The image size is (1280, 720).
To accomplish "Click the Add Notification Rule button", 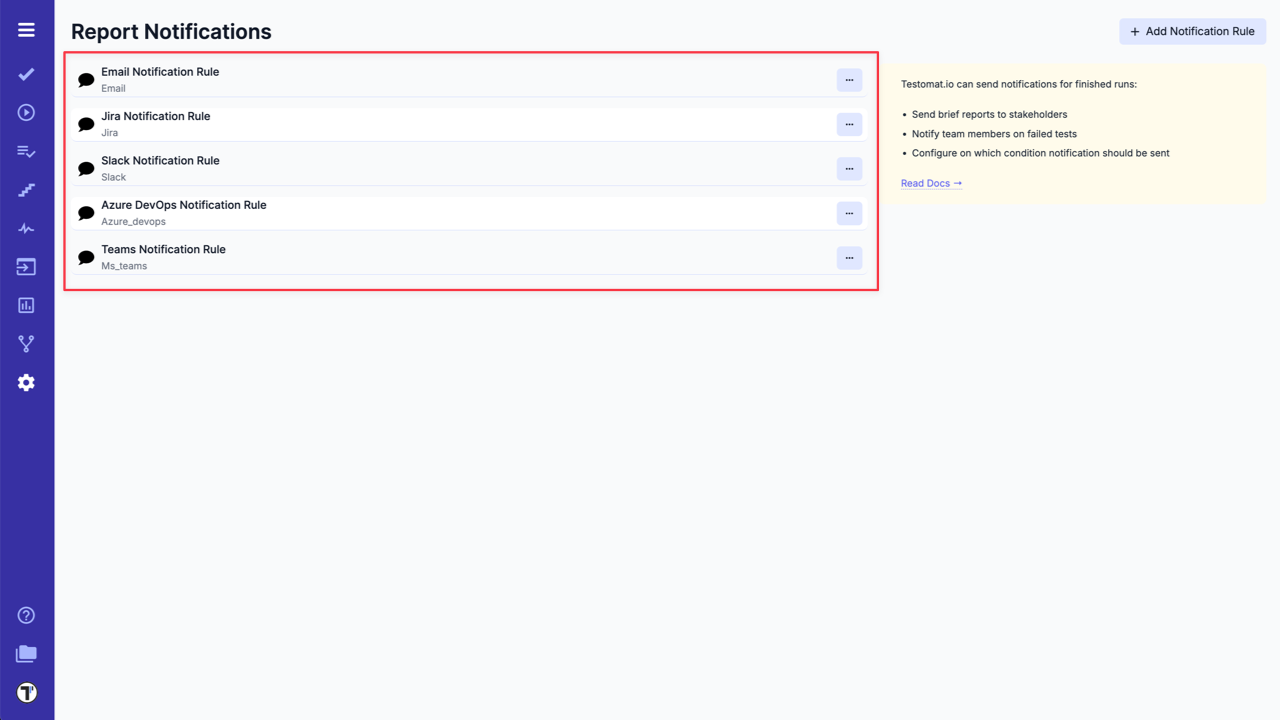I will tap(1192, 31).
